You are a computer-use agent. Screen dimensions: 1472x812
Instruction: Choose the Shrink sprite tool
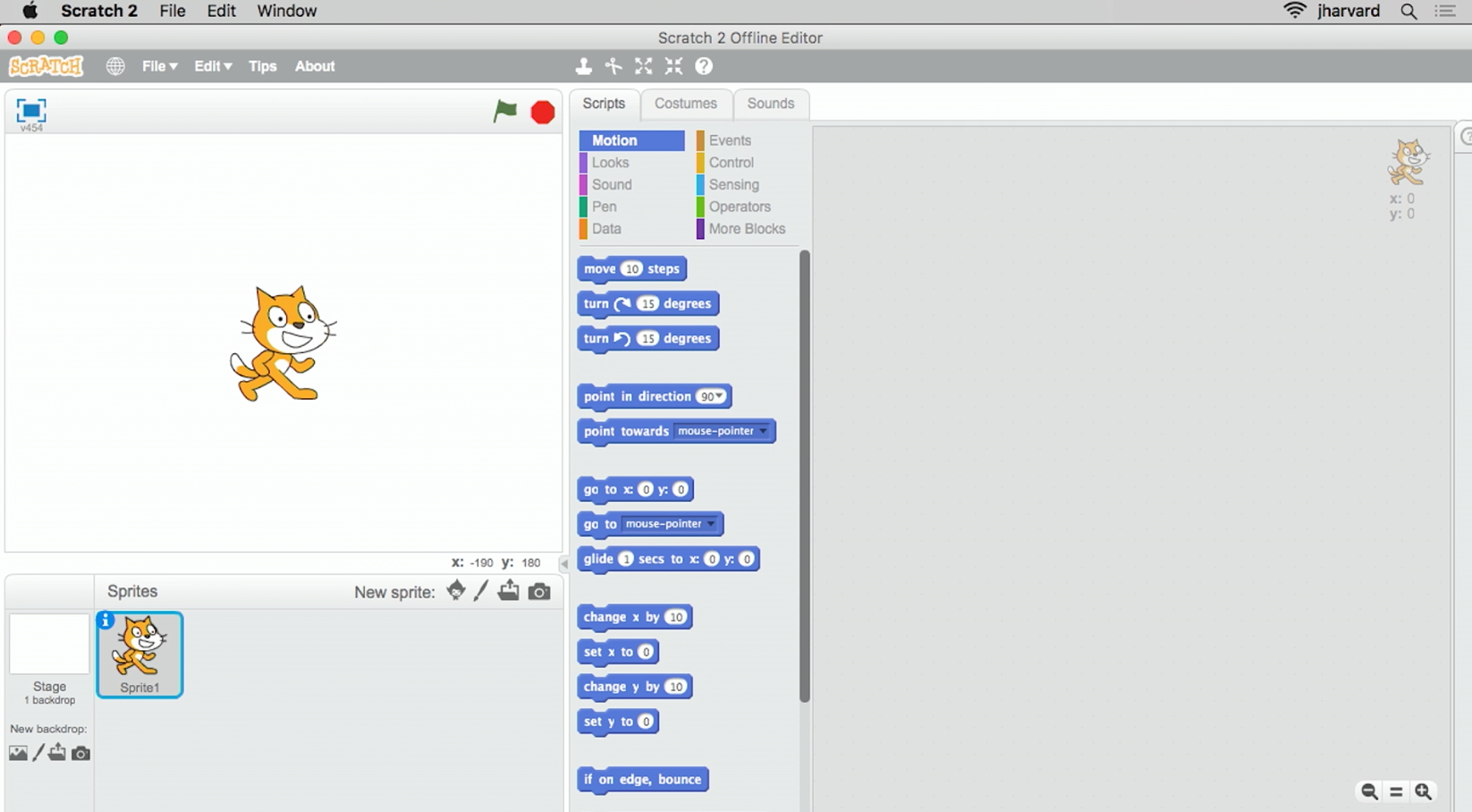click(x=673, y=66)
